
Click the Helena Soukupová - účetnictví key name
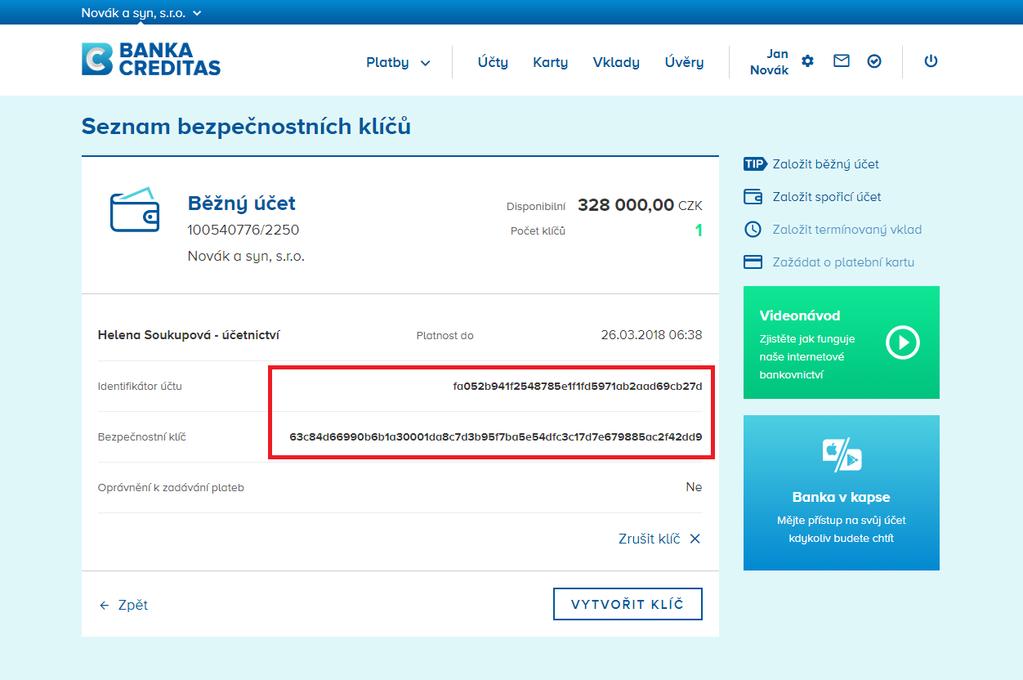tap(189, 335)
